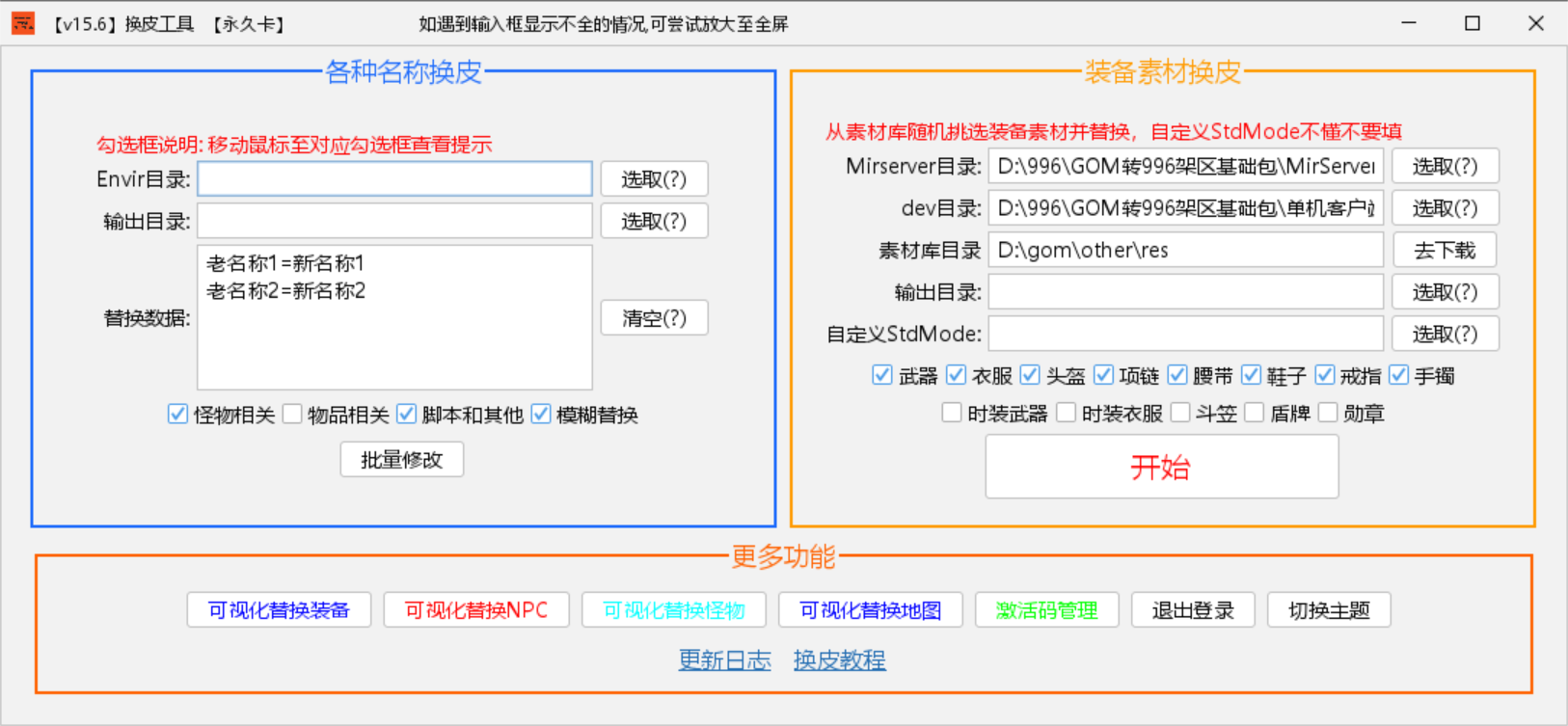This screenshot has width=1568, height=726.
Task: Focus the 素材库目录 path field
Action: [1186, 250]
